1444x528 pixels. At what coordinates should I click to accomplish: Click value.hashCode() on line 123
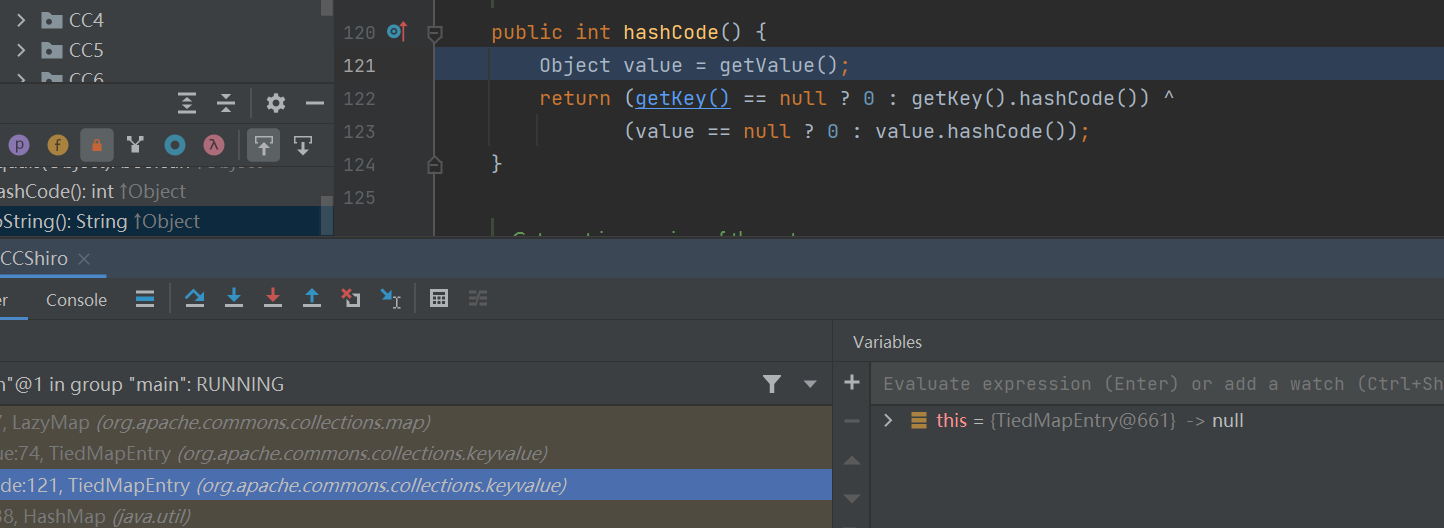point(975,131)
